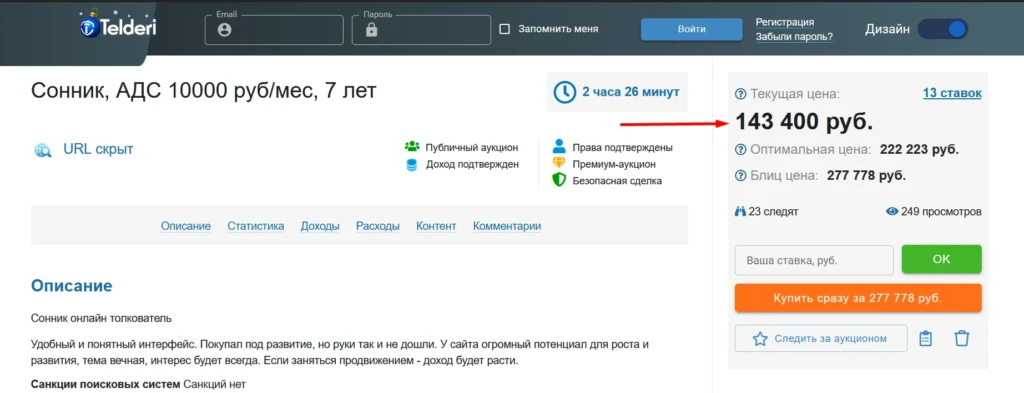The image size is (1024, 393).
Task: Click the padlock icon in password field
Action: coord(372,30)
